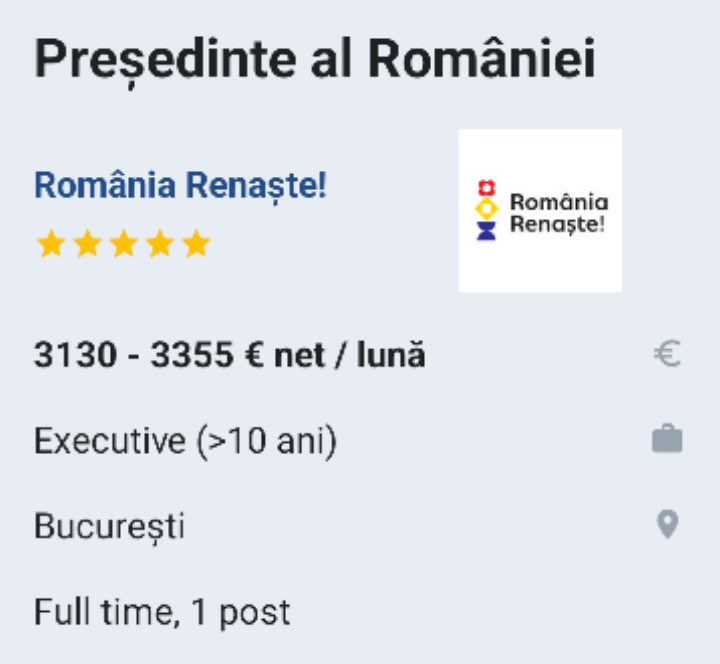Click the București location text

(109, 526)
